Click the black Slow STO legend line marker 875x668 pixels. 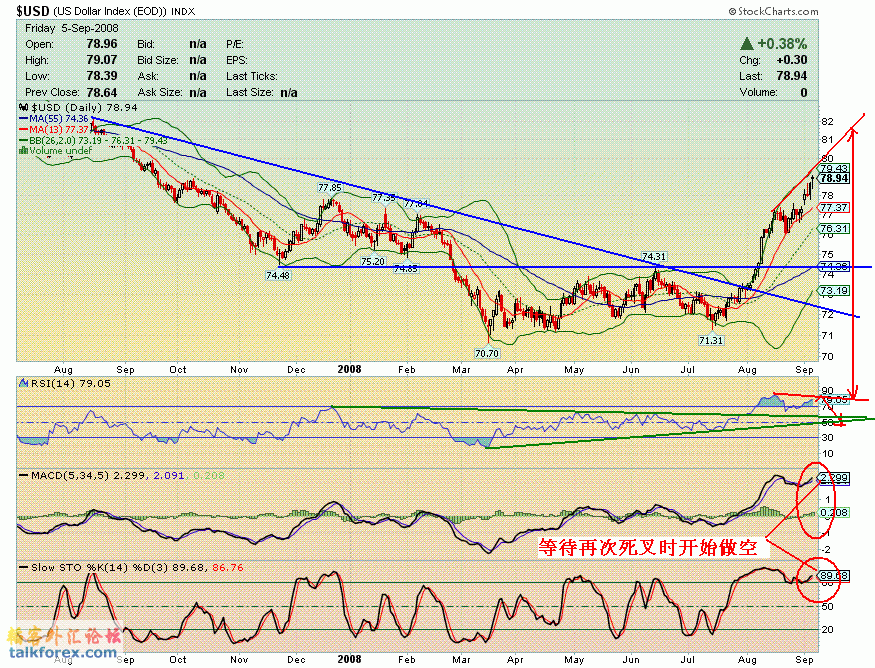click(23, 567)
